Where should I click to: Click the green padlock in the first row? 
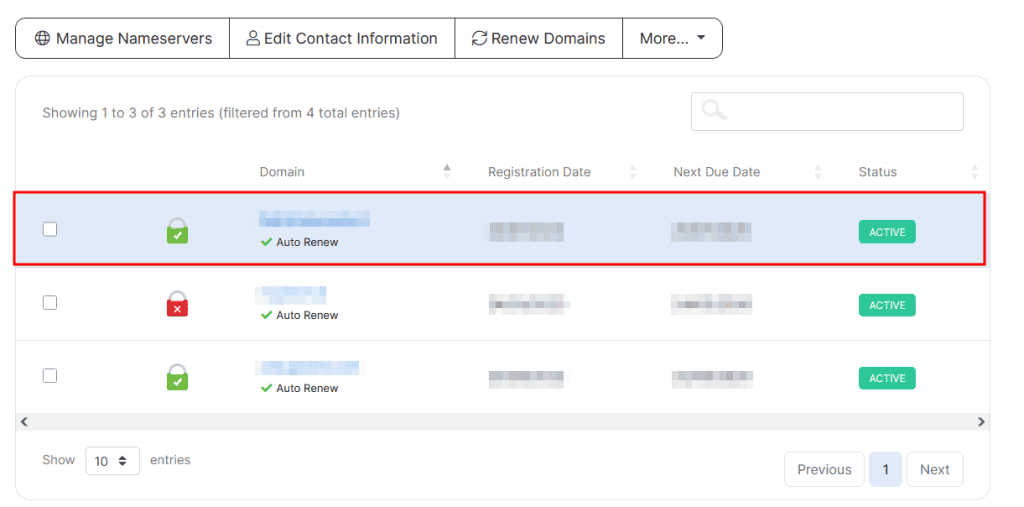click(177, 231)
